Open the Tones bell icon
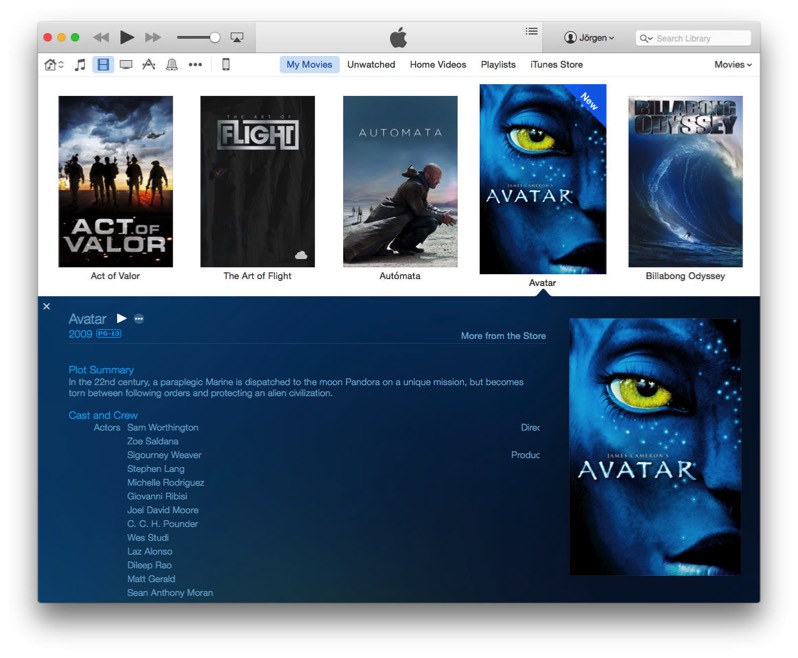Image resolution: width=798 pixels, height=658 pixels. 172,65
